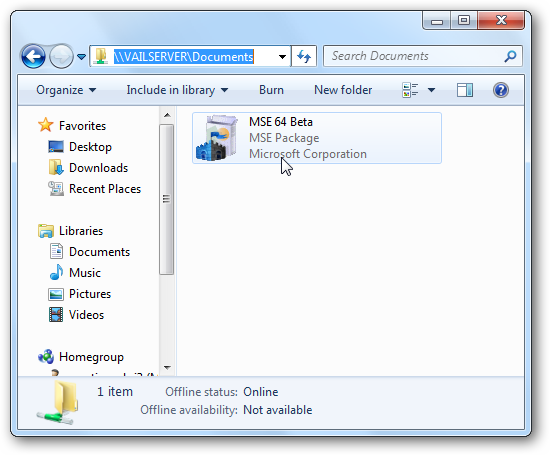Screen dimensions: 550x455
Task: Click the network folder icon in address bar
Action: tap(101, 56)
